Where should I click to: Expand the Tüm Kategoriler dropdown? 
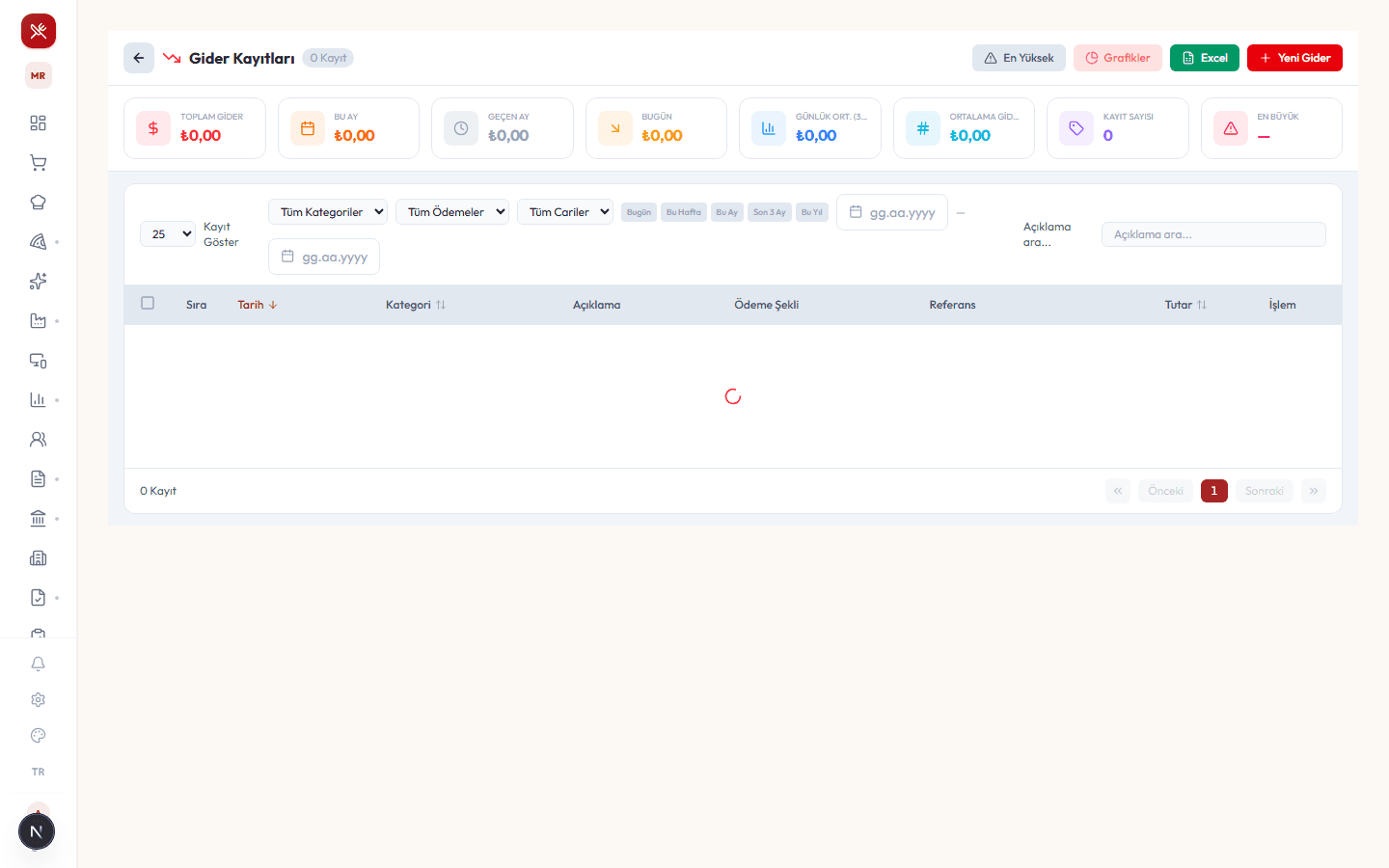(x=328, y=212)
